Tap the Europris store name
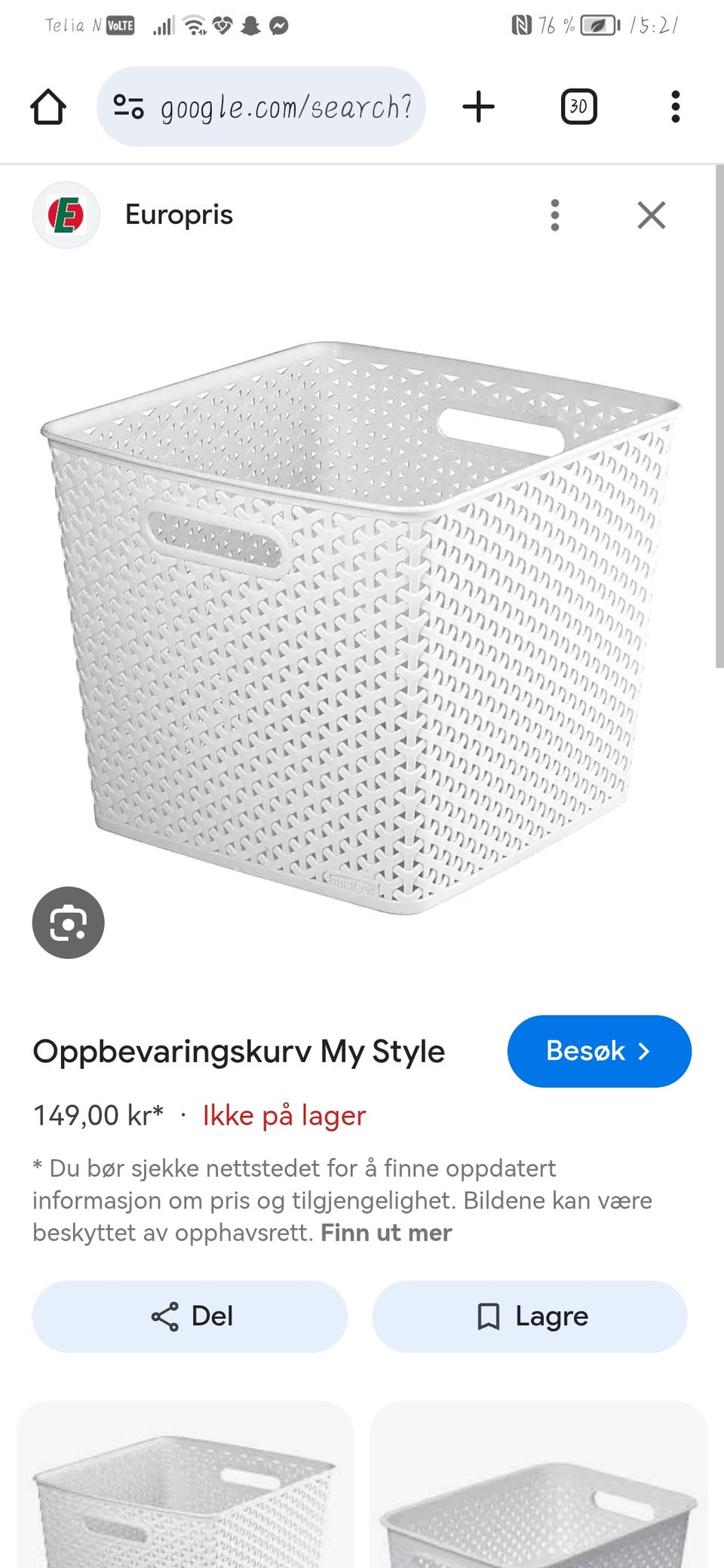724x1568 pixels. click(x=179, y=215)
